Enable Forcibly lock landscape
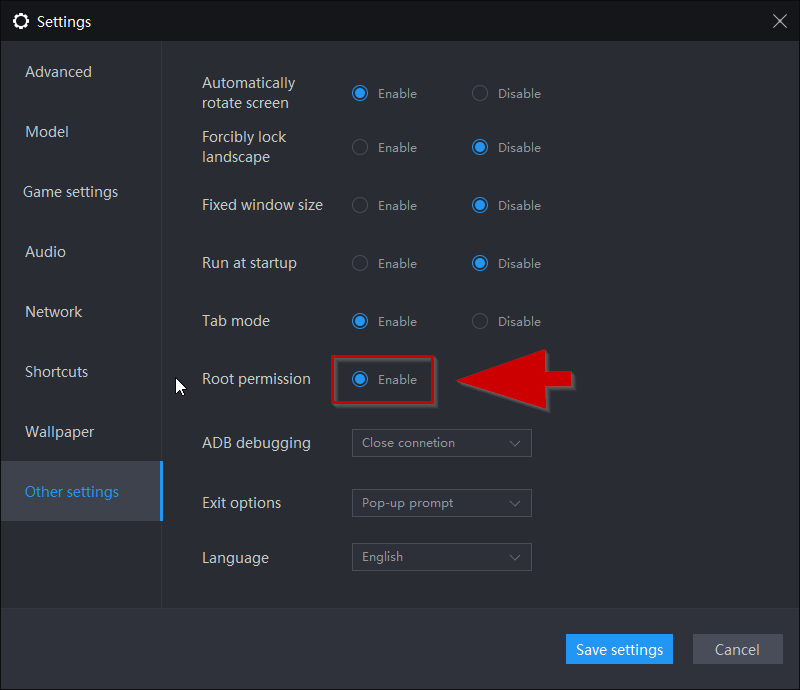Image resolution: width=800 pixels, height=690 pixels. [360, 147]
